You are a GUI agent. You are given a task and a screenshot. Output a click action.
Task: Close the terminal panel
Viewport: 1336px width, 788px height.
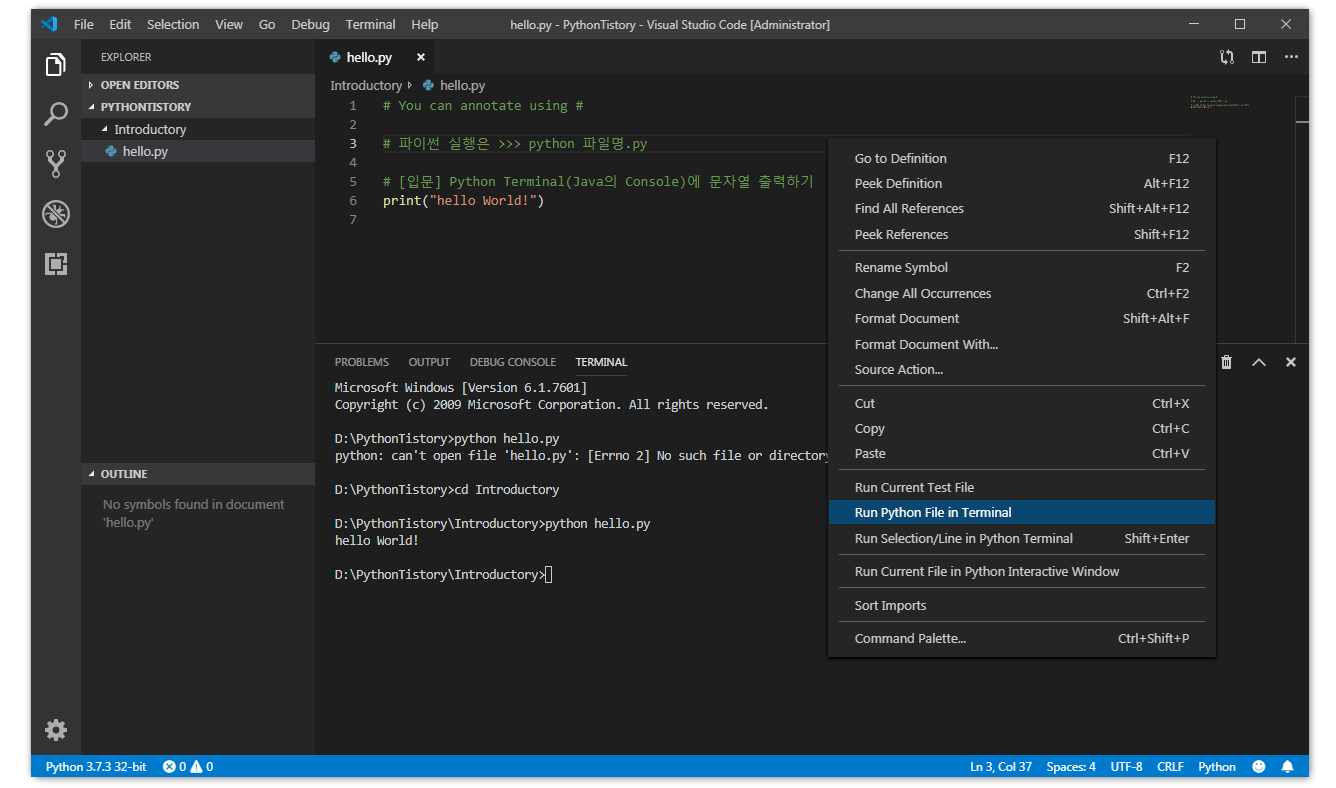(1291, 362)
